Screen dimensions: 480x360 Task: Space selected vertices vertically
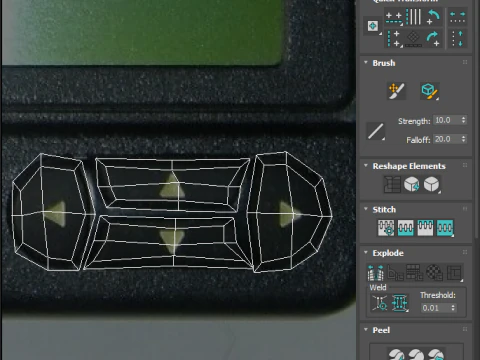tap(457, 39)
